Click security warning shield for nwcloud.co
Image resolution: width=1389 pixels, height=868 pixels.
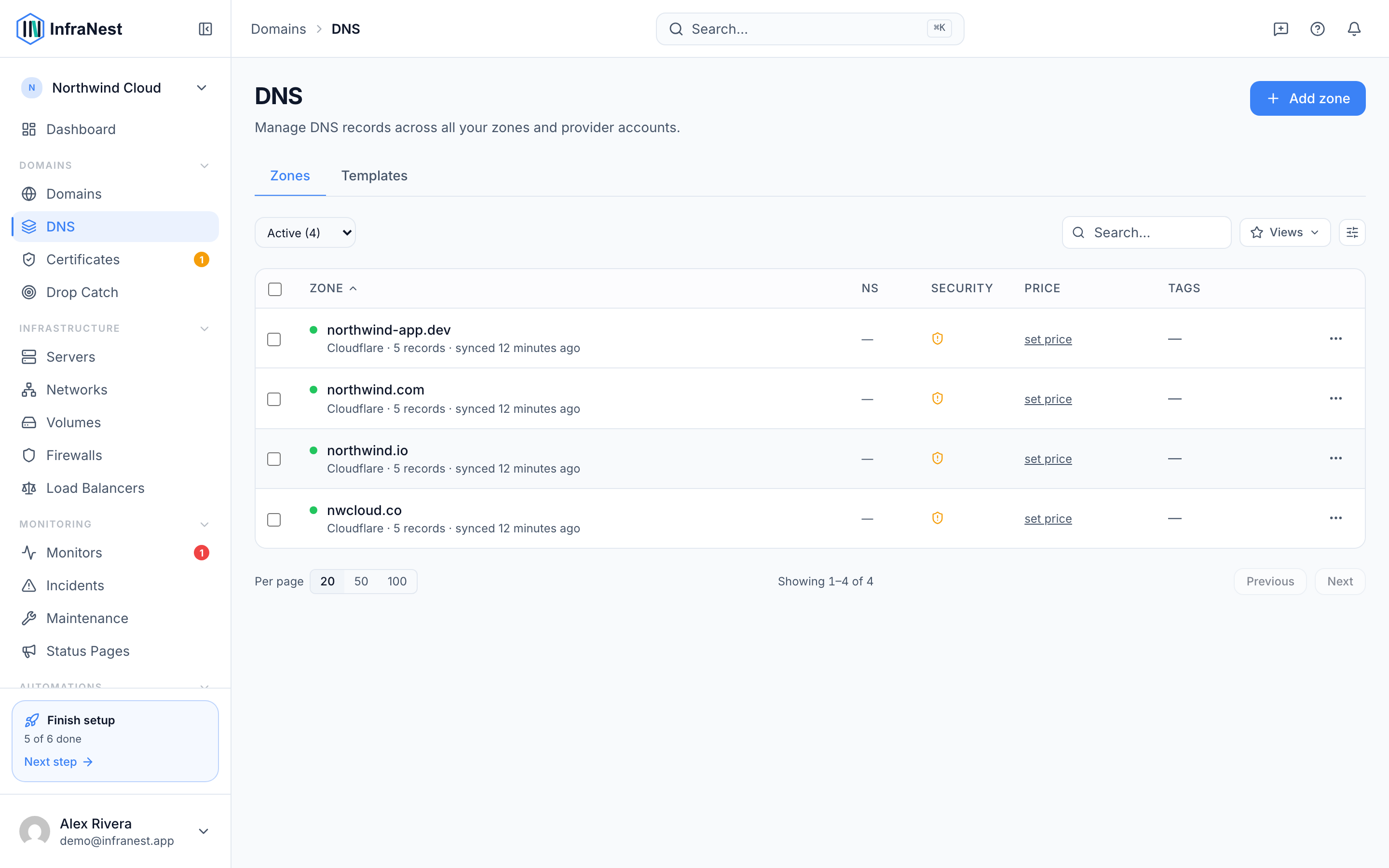937,518
